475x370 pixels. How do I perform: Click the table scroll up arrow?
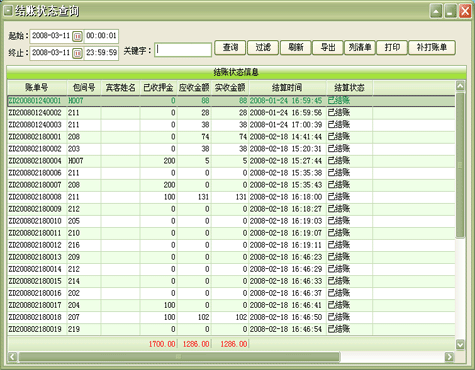pyautogui.click(x=460, y=86)
